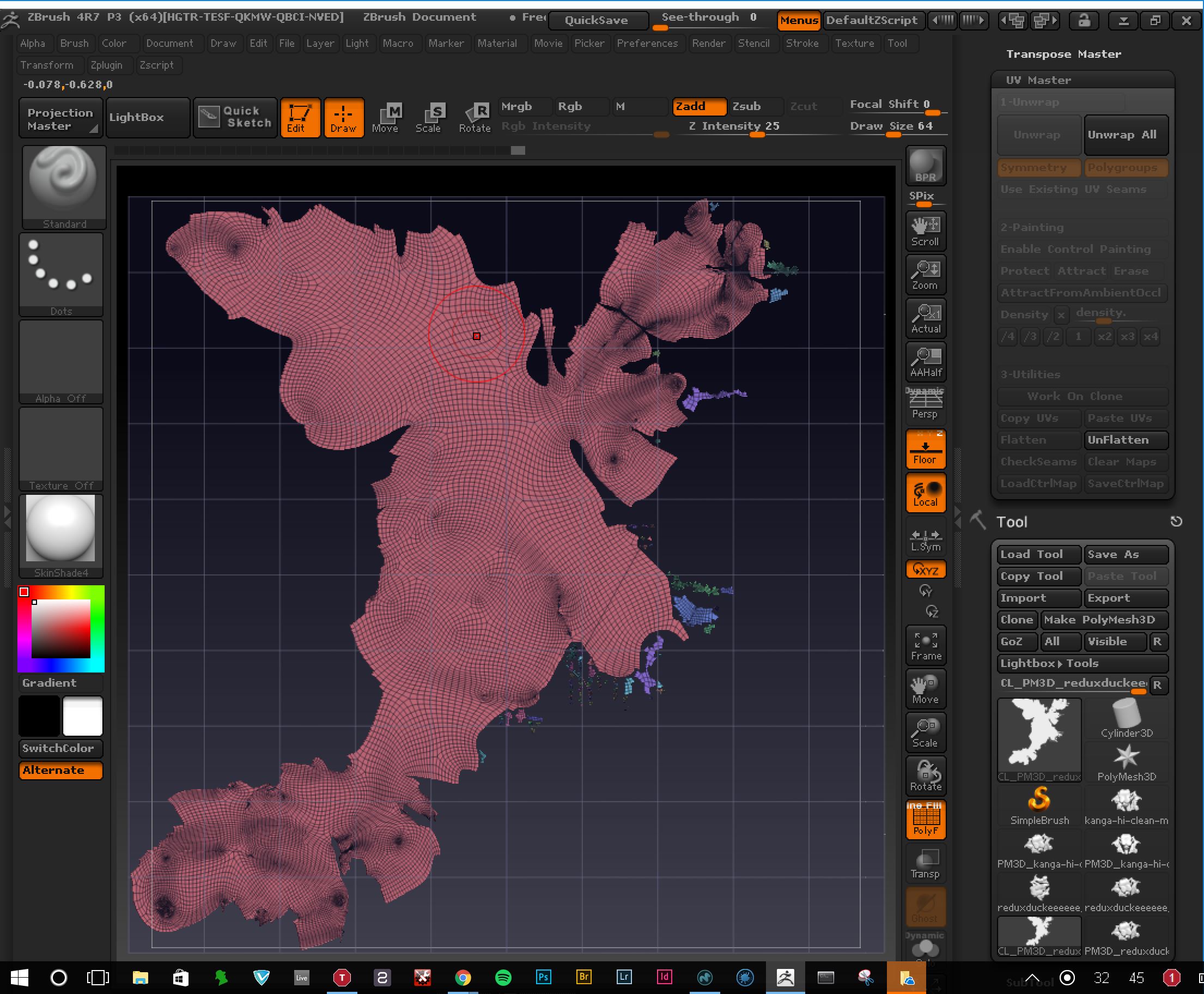Image resolution: width=1204 pixels, height=994 pixels.
Task: Click the Actual size icon
Action: coord(925,318)
